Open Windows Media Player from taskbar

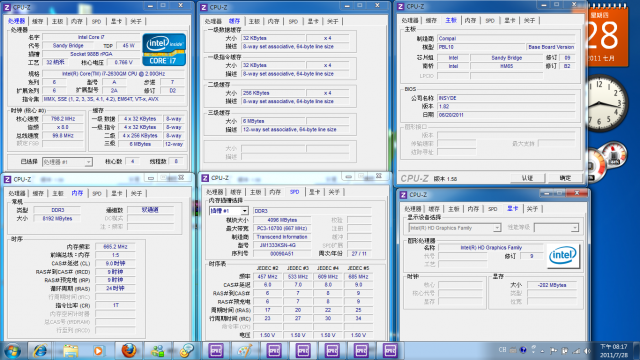coord(98,350)
